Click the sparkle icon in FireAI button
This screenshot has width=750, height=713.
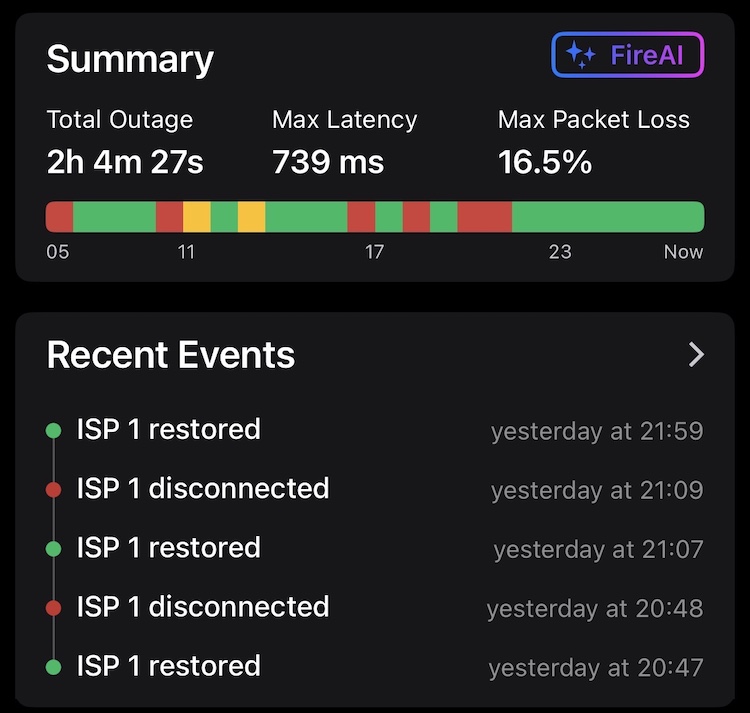pyautogui.click(x=581, y=55)
